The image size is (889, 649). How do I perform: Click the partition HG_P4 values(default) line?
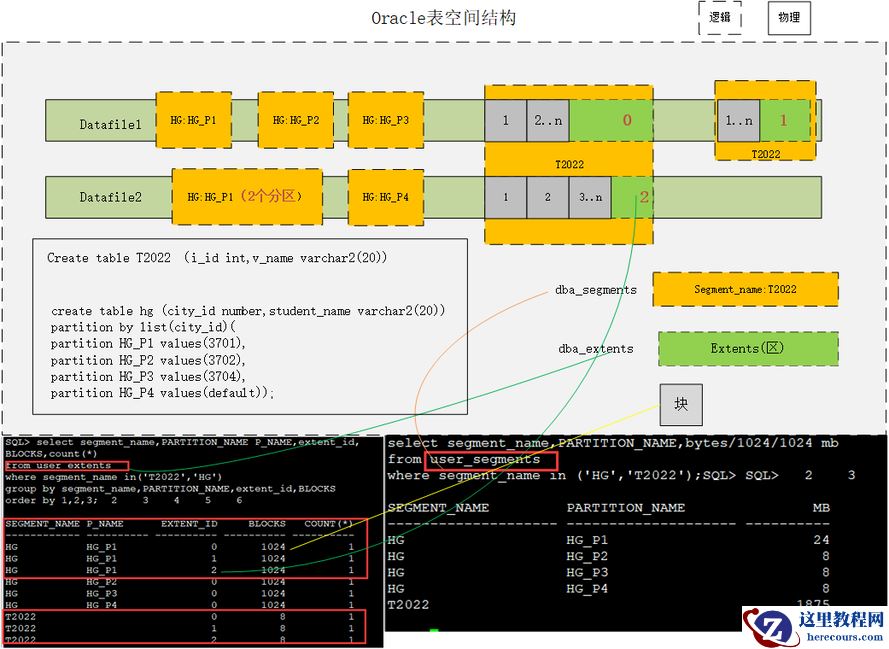pos(162,393)
